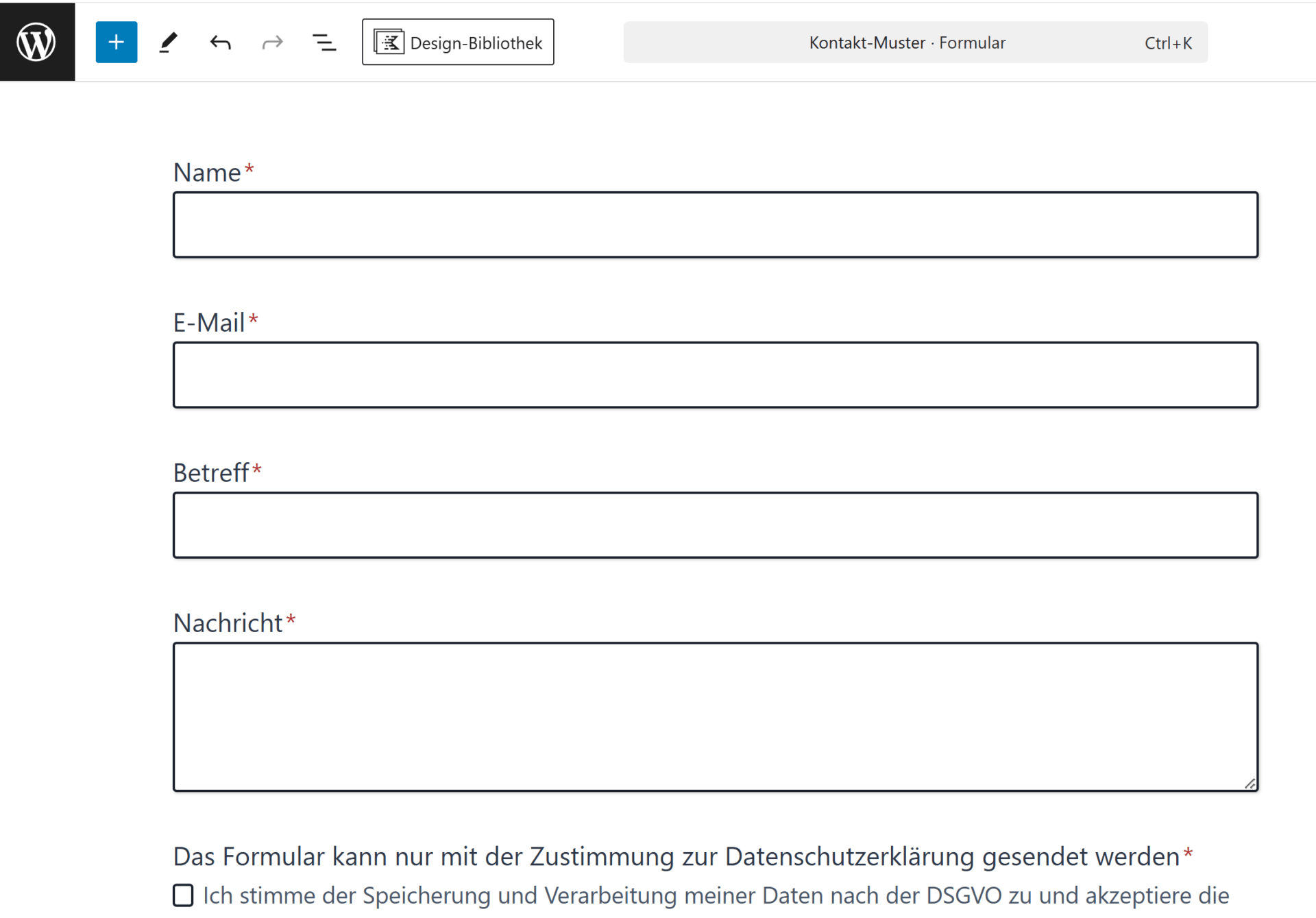Screen dimensions: 1316x918
Task: Grab the Nachricht textarea resize handle
Action: coord(1250,784)
